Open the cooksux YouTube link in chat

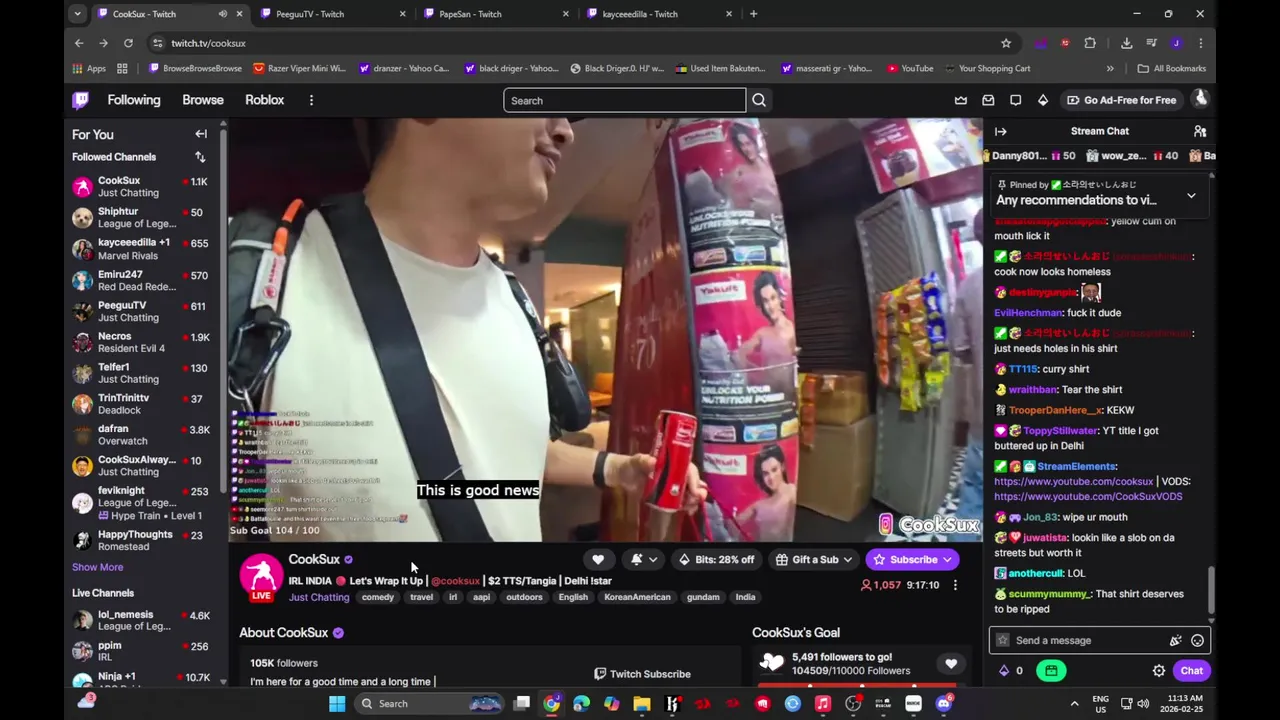[x=1073, y=482]
